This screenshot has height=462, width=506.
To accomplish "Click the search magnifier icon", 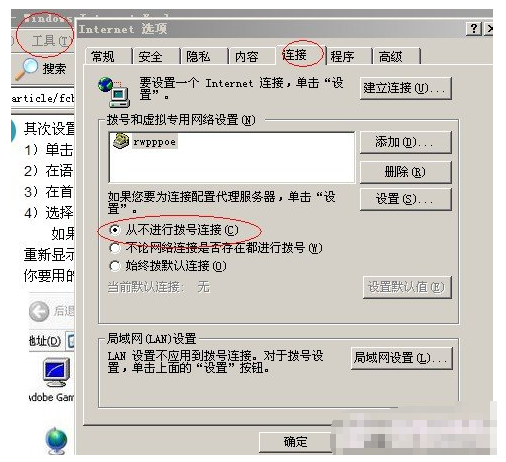I will point(27,69).
